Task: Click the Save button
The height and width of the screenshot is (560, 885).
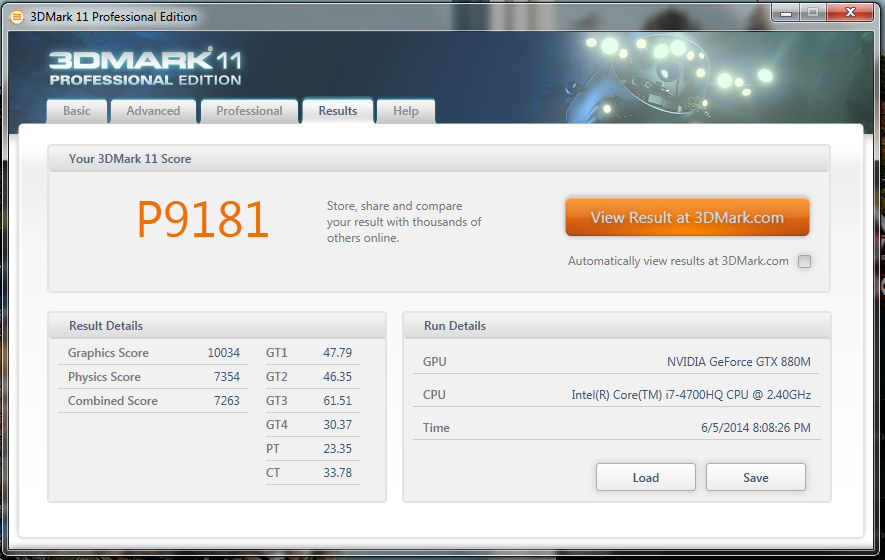Action: 756,478
